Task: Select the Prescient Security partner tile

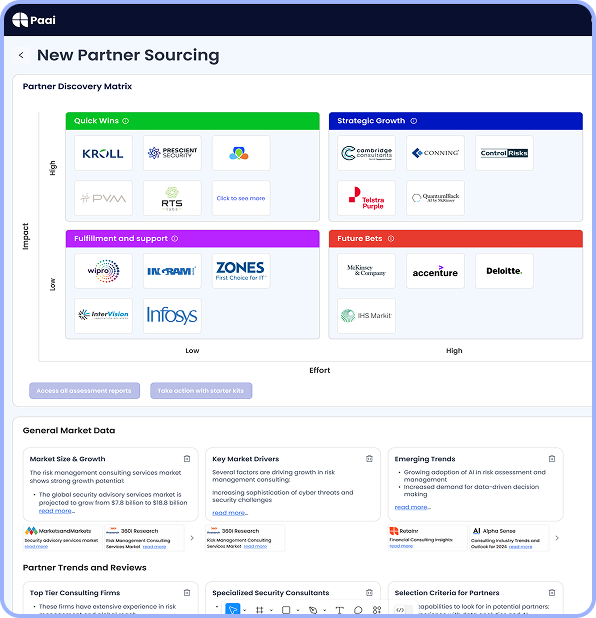Action: pyautogui.click(x=172, y=153)
